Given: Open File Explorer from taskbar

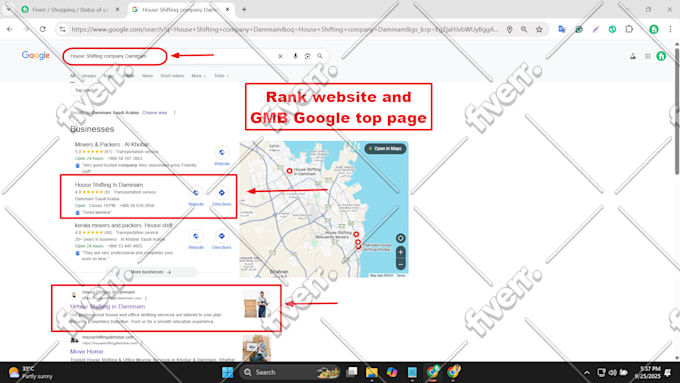Looking at the screenshot, I should [x=372, y=372].
